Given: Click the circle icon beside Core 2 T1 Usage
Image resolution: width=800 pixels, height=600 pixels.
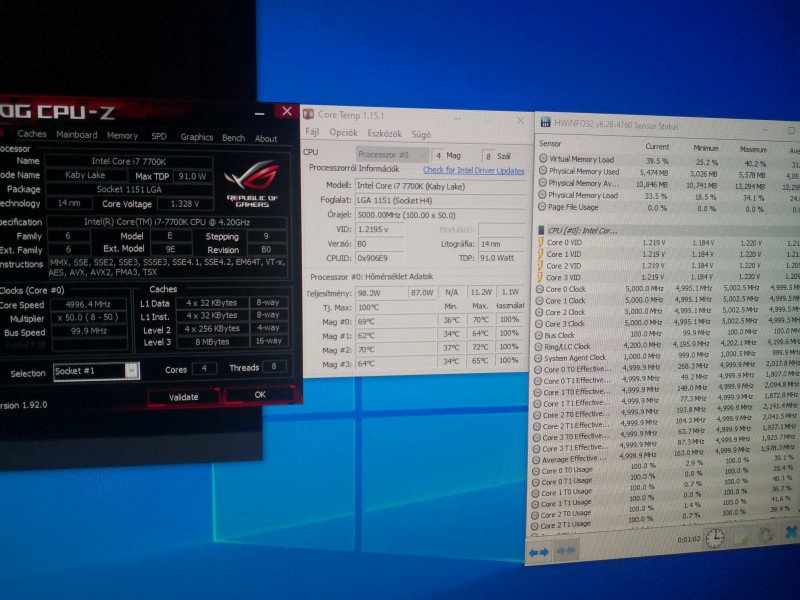Looking at the screenshot, I should [x=535, y=526].
